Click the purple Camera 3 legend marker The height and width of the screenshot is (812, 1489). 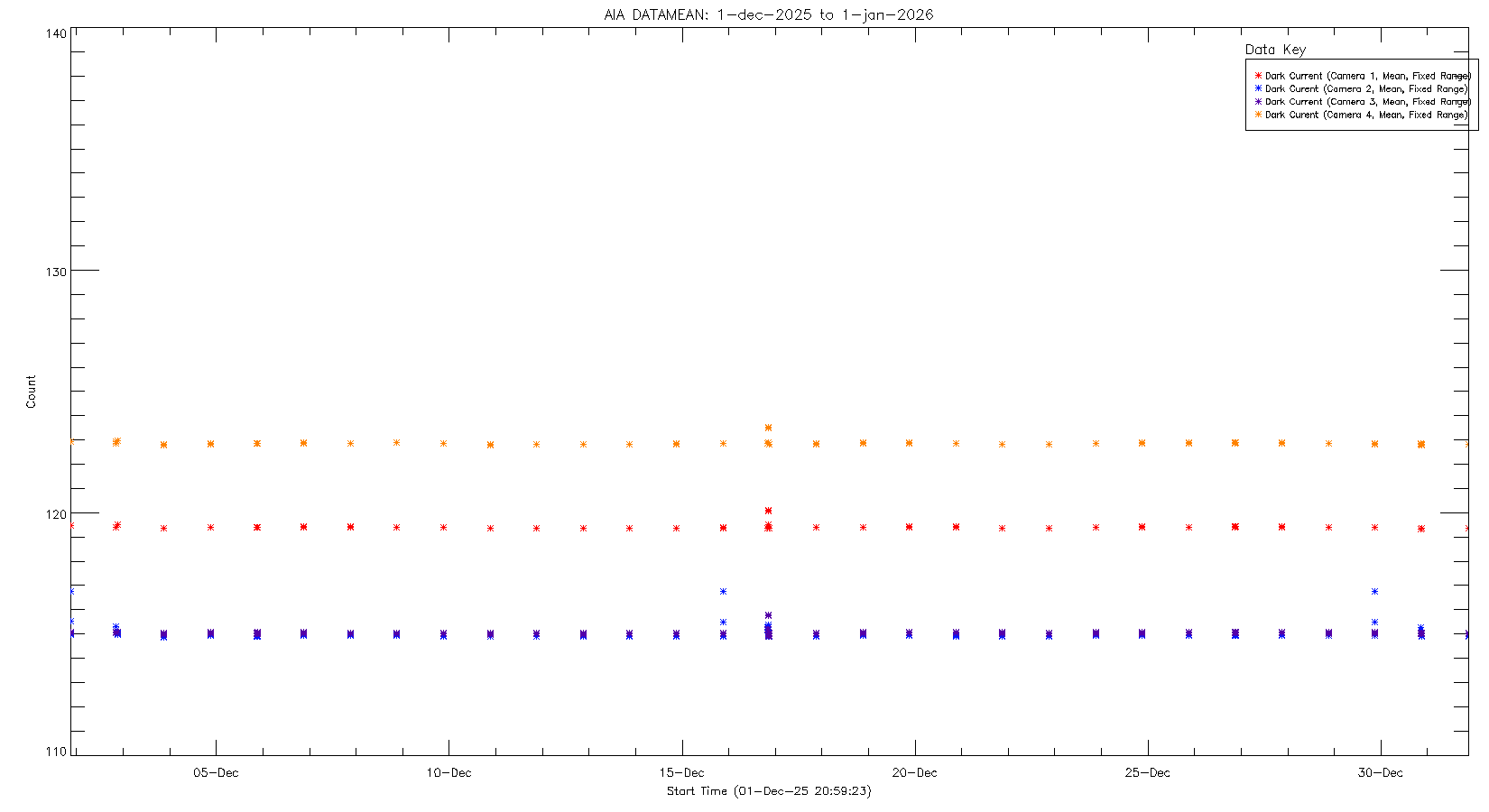coord(1258,102)
